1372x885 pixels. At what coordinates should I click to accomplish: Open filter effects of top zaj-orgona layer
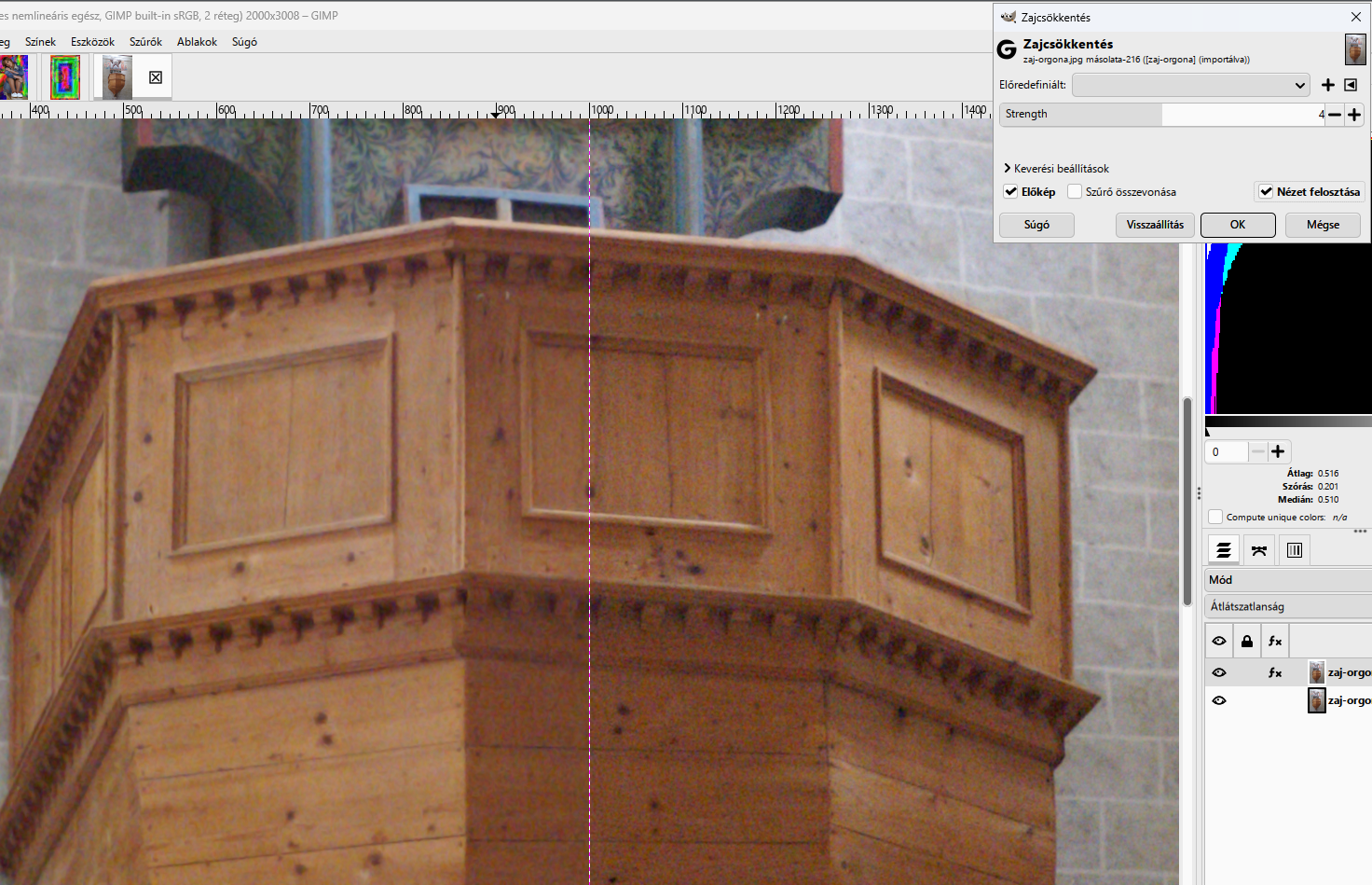(1275, 672)
